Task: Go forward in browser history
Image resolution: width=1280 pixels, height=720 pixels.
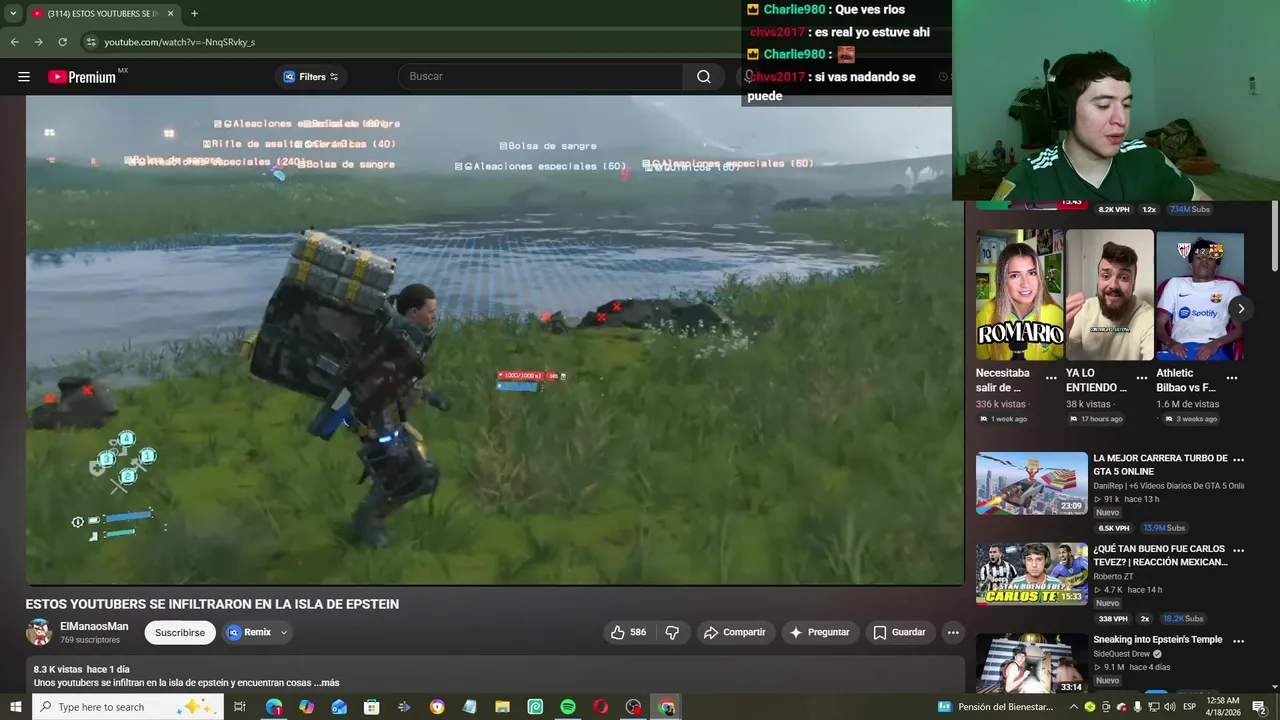Action: pyautogui.click(x=38, y=42)
